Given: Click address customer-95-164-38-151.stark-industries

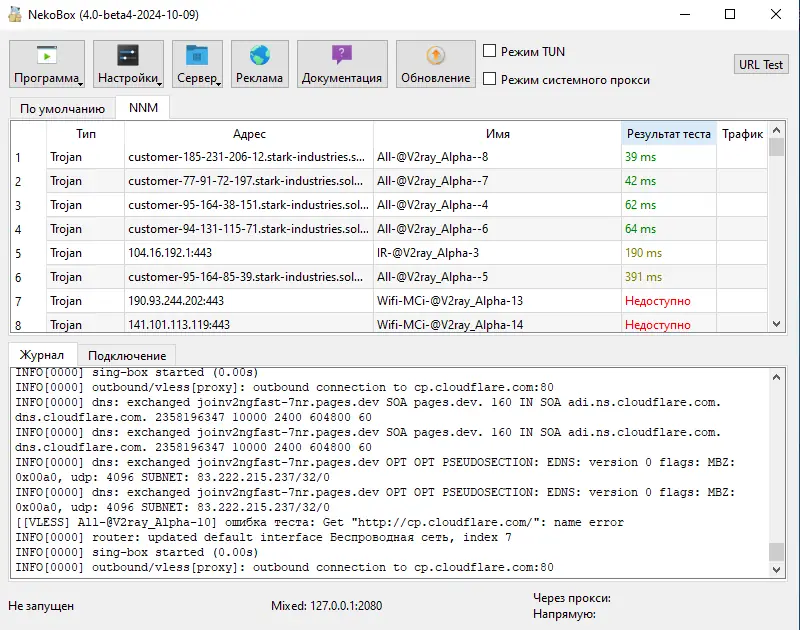Looking at the screenshot, I should tap(248, 205).
